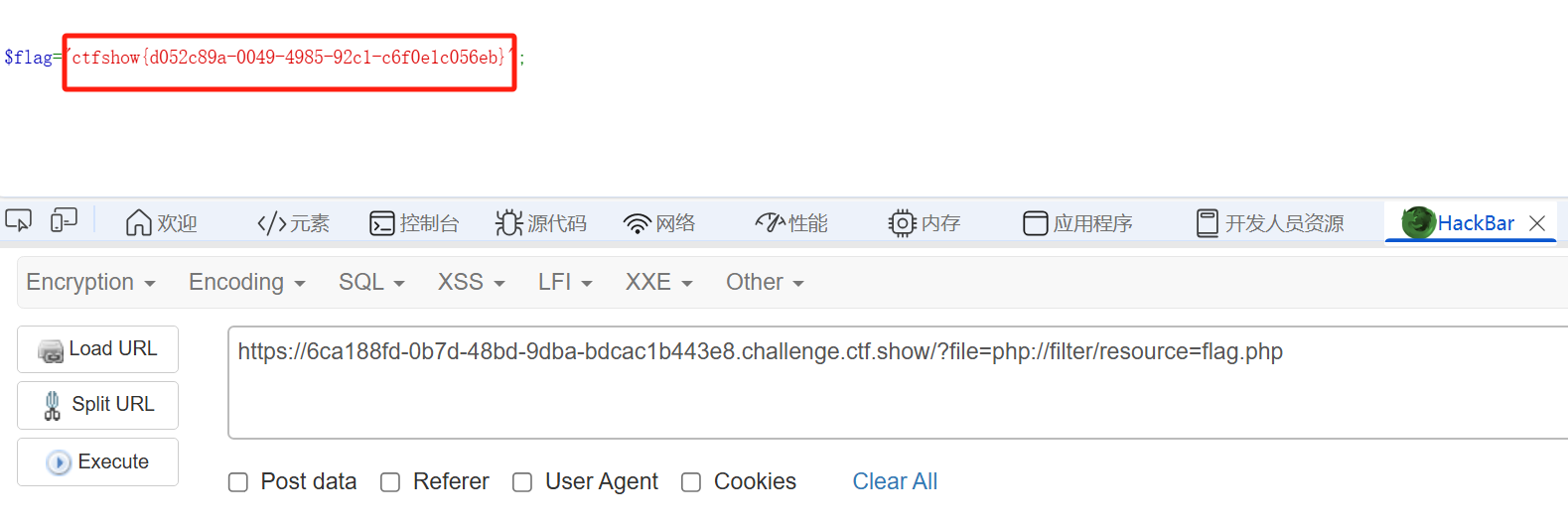Check the Referer checkbox
This screenshot has width=1568, height=525.
tap(390, 482)
